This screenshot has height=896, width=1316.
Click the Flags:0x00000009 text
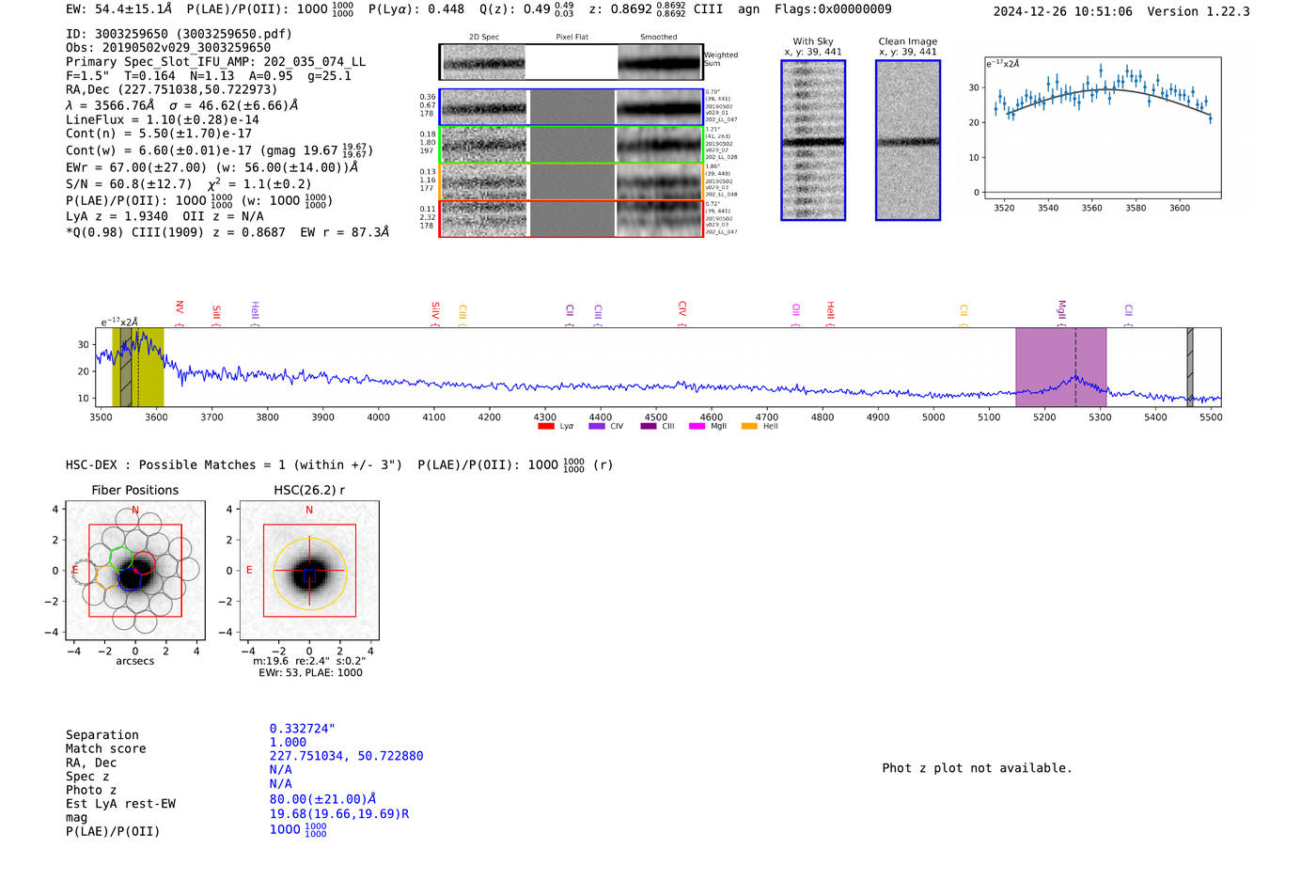pyautogui.click(x=833, y=9)
